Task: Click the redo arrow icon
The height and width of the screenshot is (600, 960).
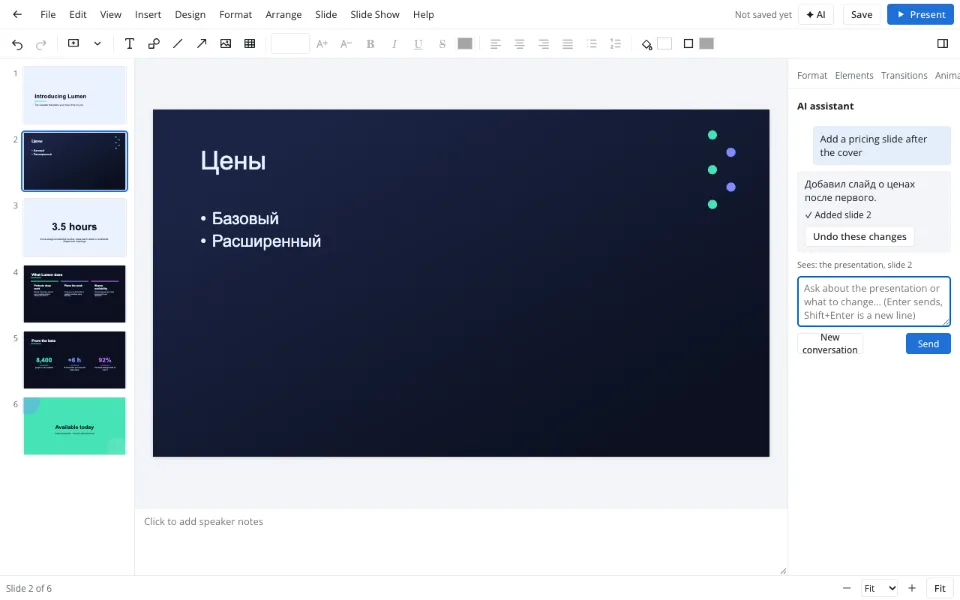Action: pyautogui.click(x=41, y=44)
